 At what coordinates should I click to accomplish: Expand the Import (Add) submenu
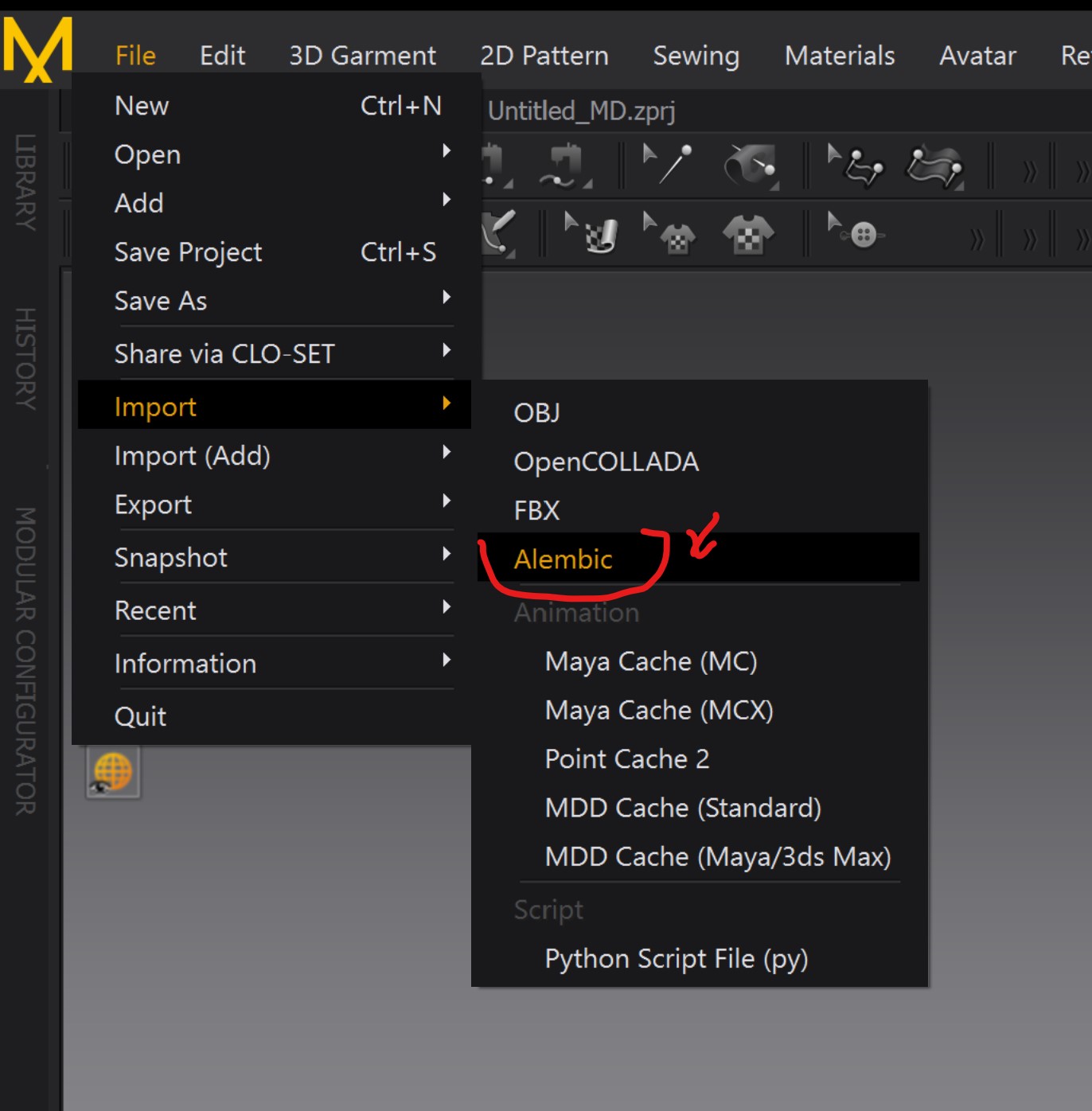coord(275,455)
